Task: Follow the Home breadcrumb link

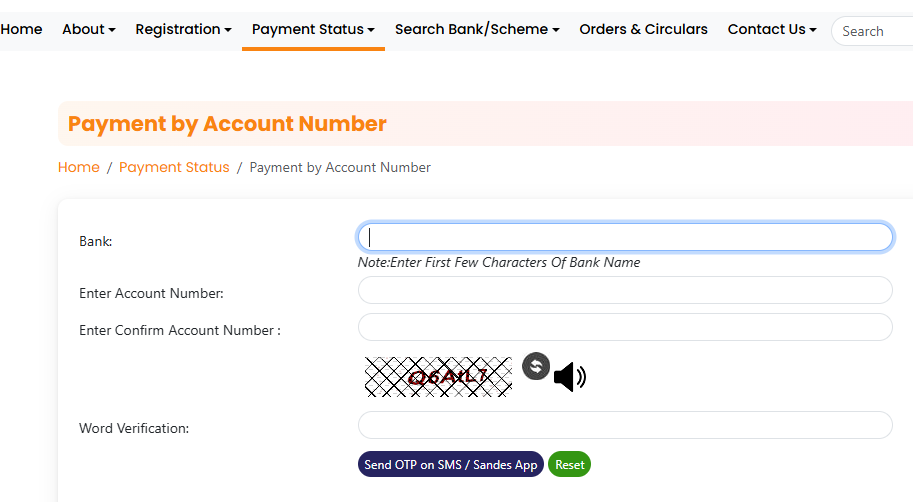Action: tap(79, 168)
